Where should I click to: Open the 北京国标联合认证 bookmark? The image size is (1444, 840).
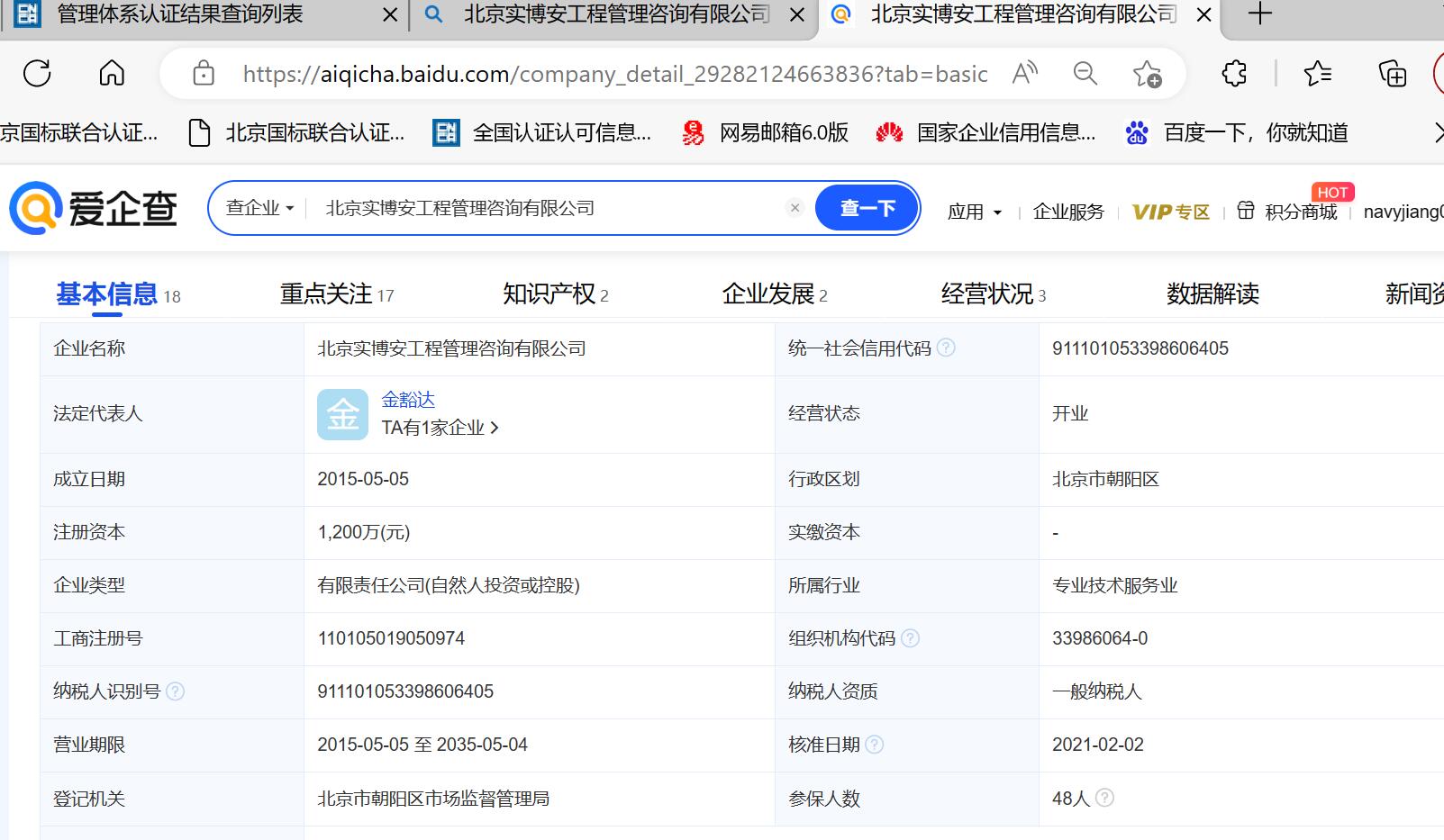point(297,133)
